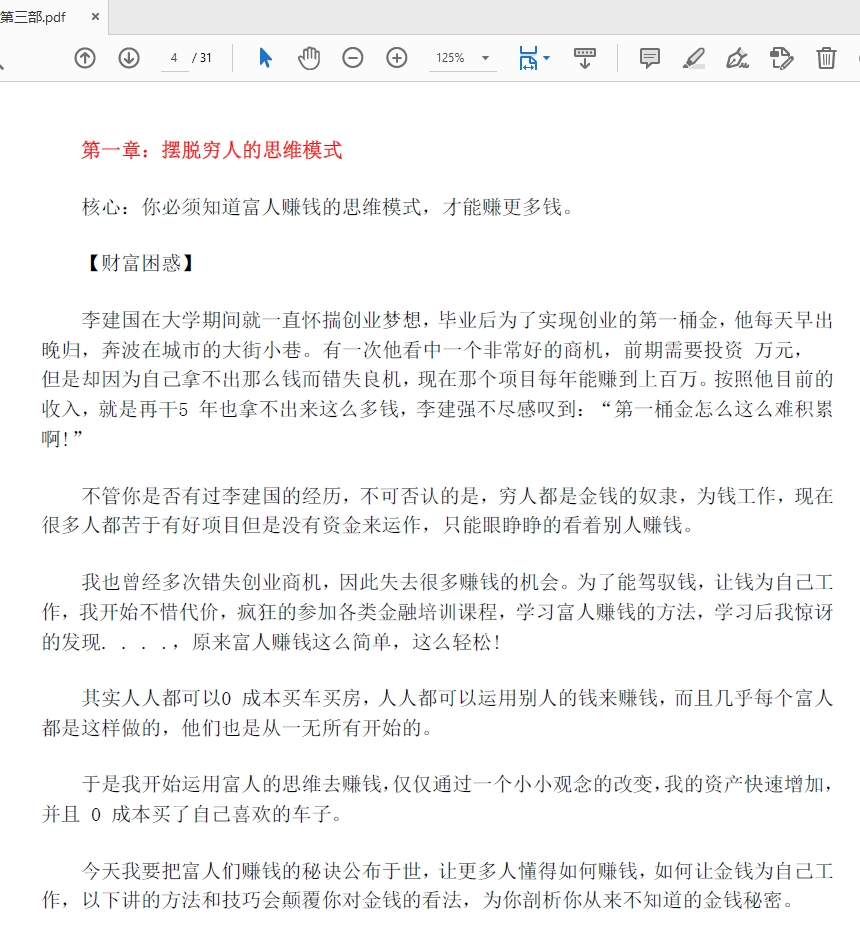Image resolution: width=860 pixels, height=937 pixels.
Task: Click the red chapter heading 第一章
Action: 211,151
